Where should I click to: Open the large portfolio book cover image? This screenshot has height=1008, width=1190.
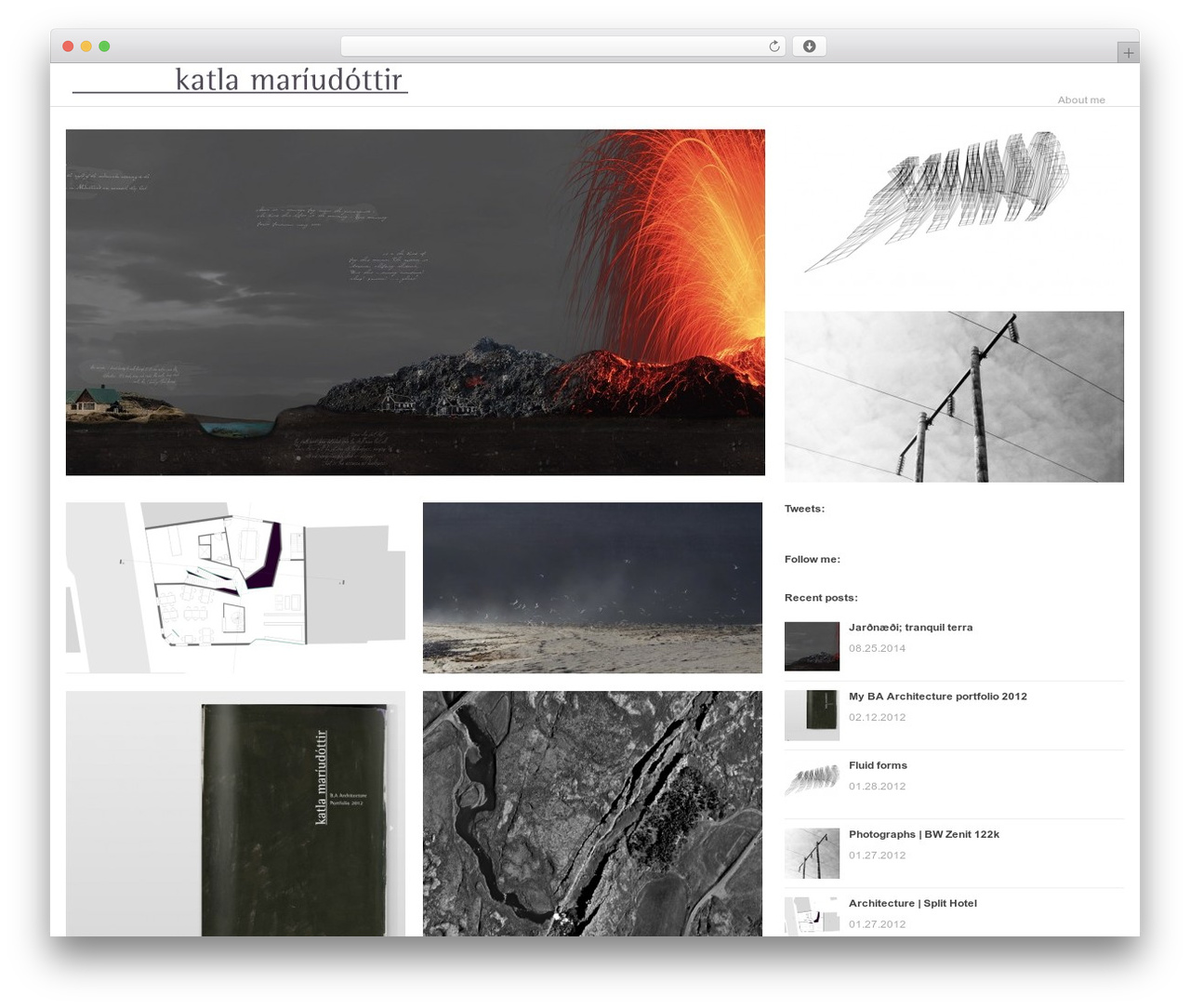tap(235, 814)
